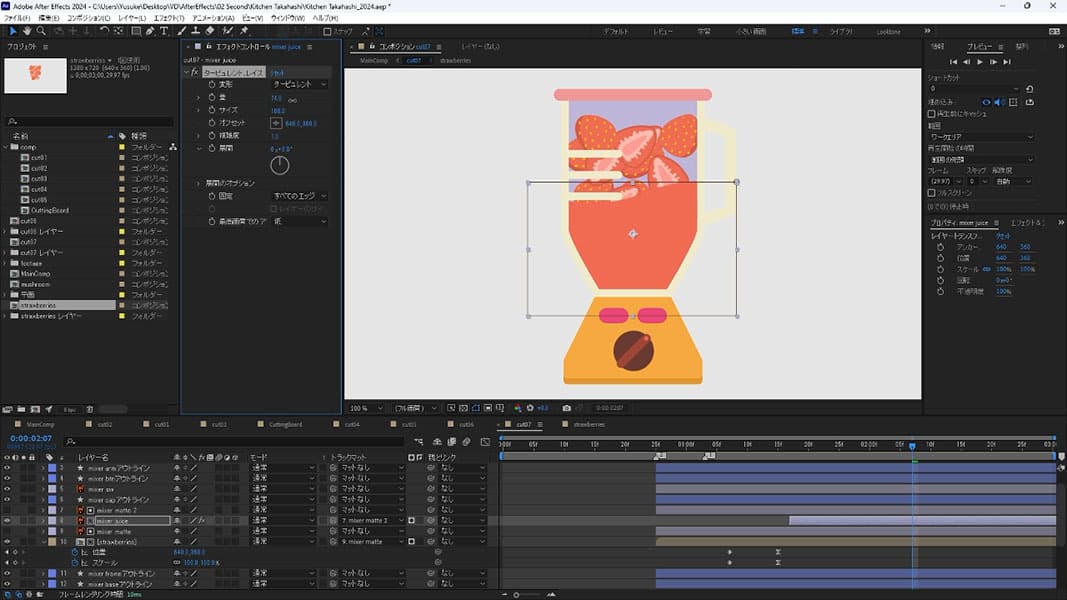Open the 100% magnification dropdown below viewer
Screen dimensions: 1067x600
click(361, 408)
